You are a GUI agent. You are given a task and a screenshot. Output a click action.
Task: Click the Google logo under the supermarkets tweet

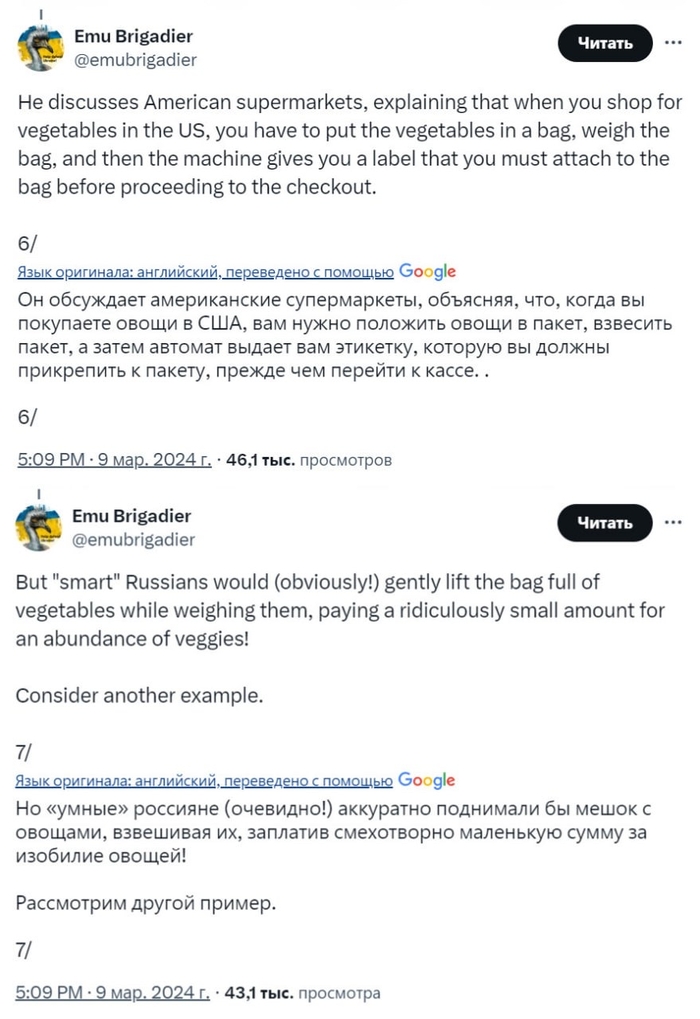click(x=427, y=271)
